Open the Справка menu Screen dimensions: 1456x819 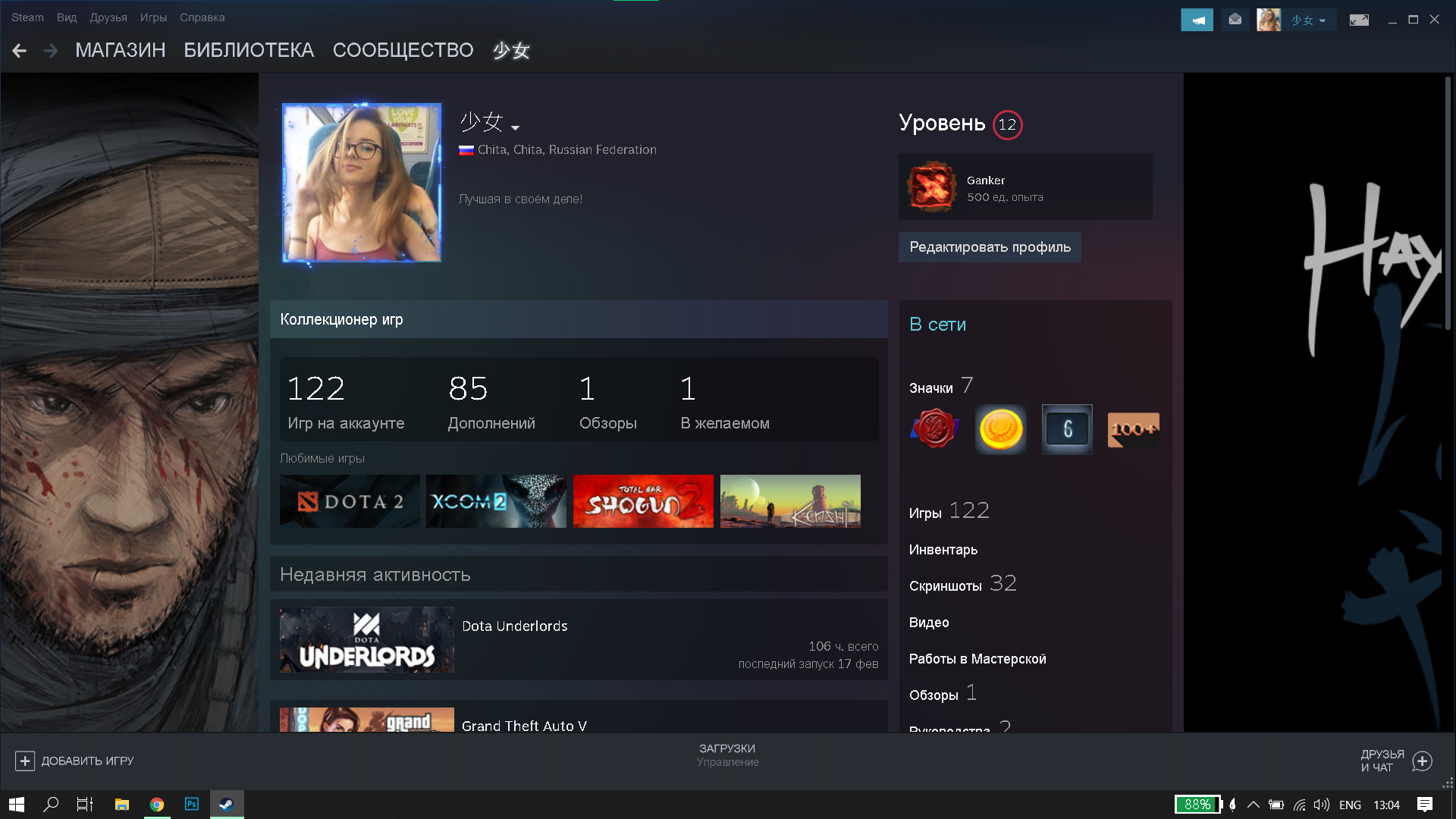coord(202,17)
